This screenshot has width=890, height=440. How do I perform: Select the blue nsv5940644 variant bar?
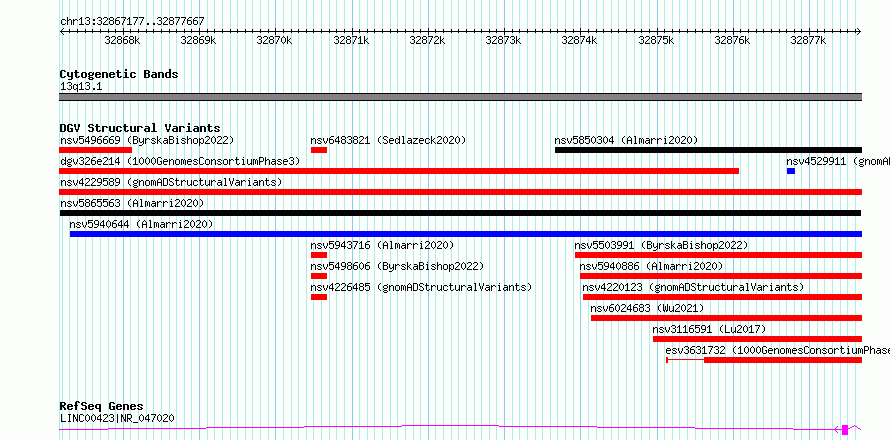point(466,234)
